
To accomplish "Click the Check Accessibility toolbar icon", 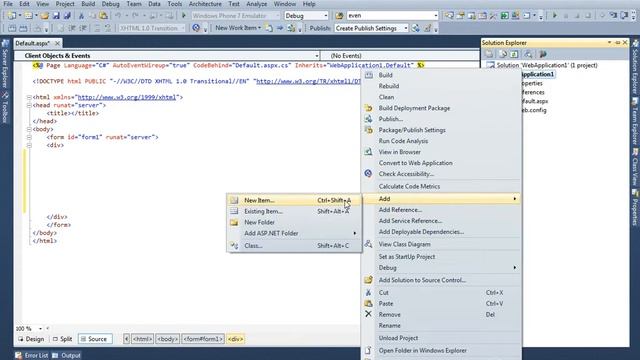I will pyautogui.click(x=196, y=28).
